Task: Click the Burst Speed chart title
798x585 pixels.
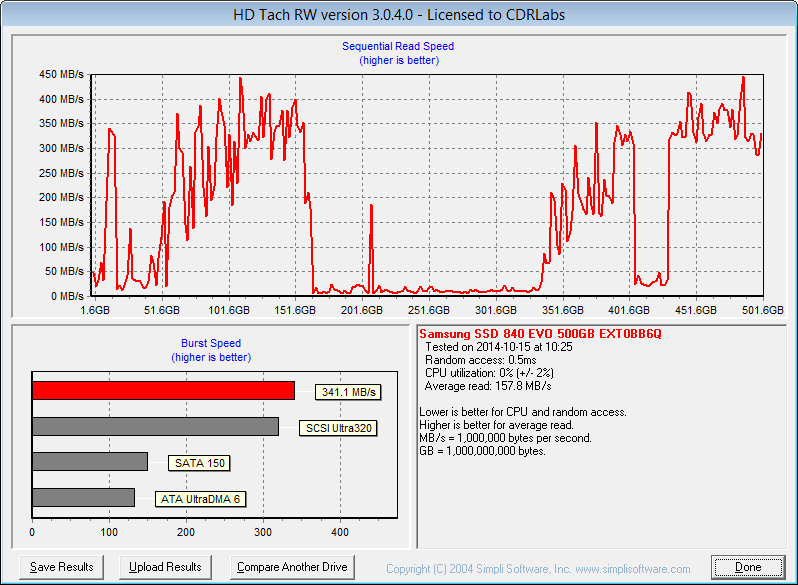Action: point(210,343)
